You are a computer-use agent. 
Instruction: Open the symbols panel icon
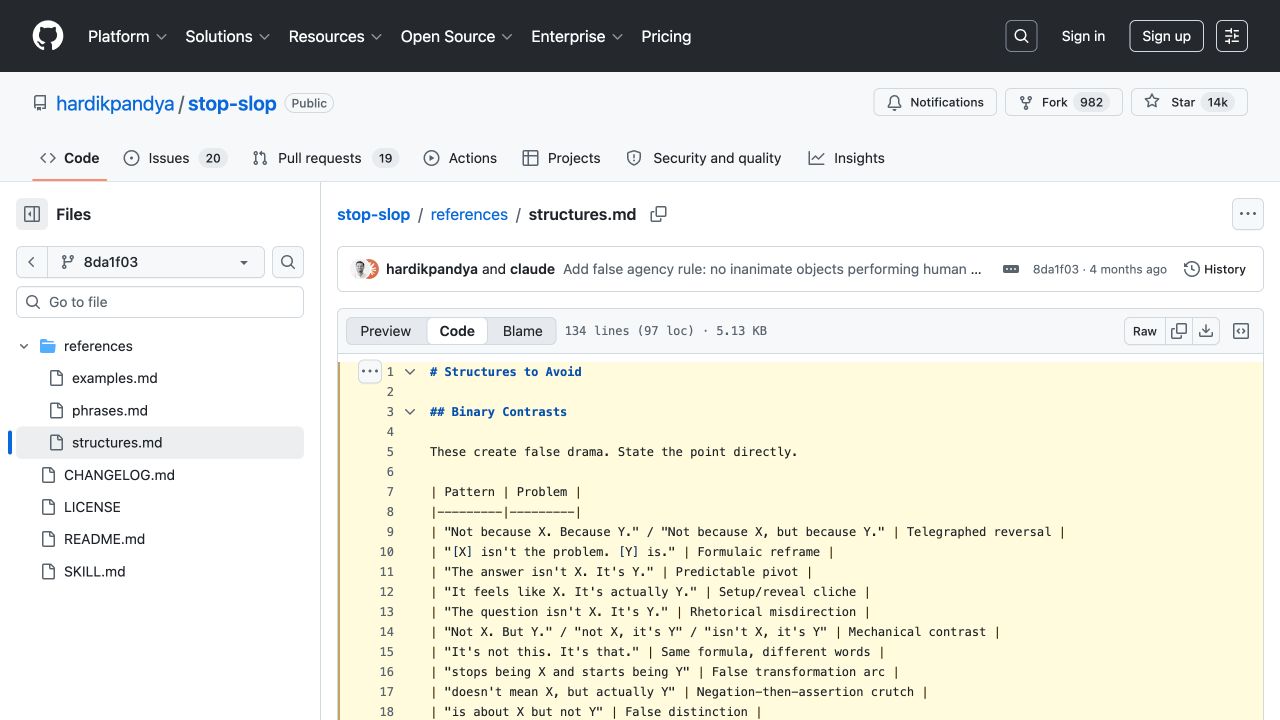1241,331
